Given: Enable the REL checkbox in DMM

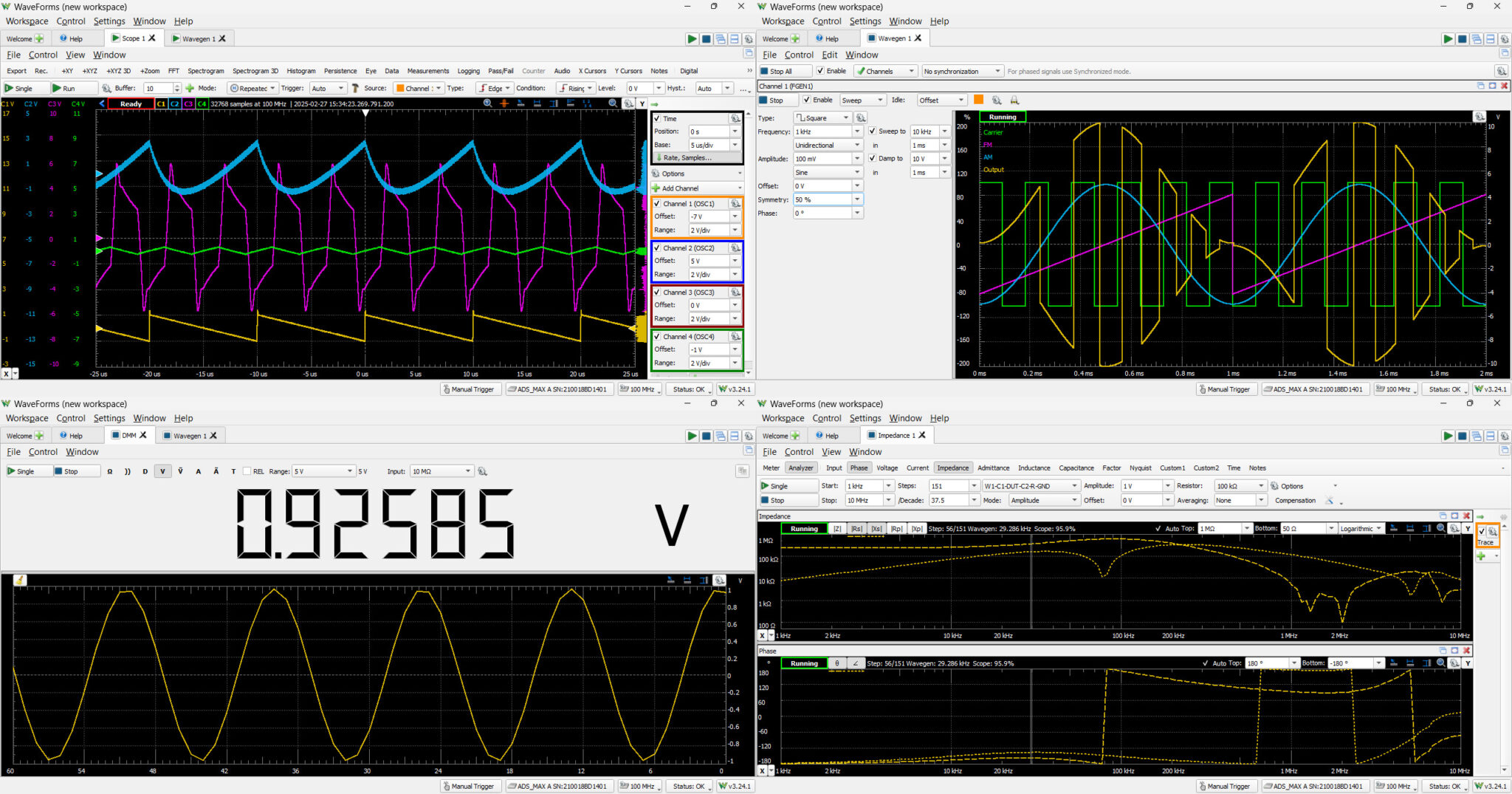Looking at the screenshot, I should pos(247,471).
